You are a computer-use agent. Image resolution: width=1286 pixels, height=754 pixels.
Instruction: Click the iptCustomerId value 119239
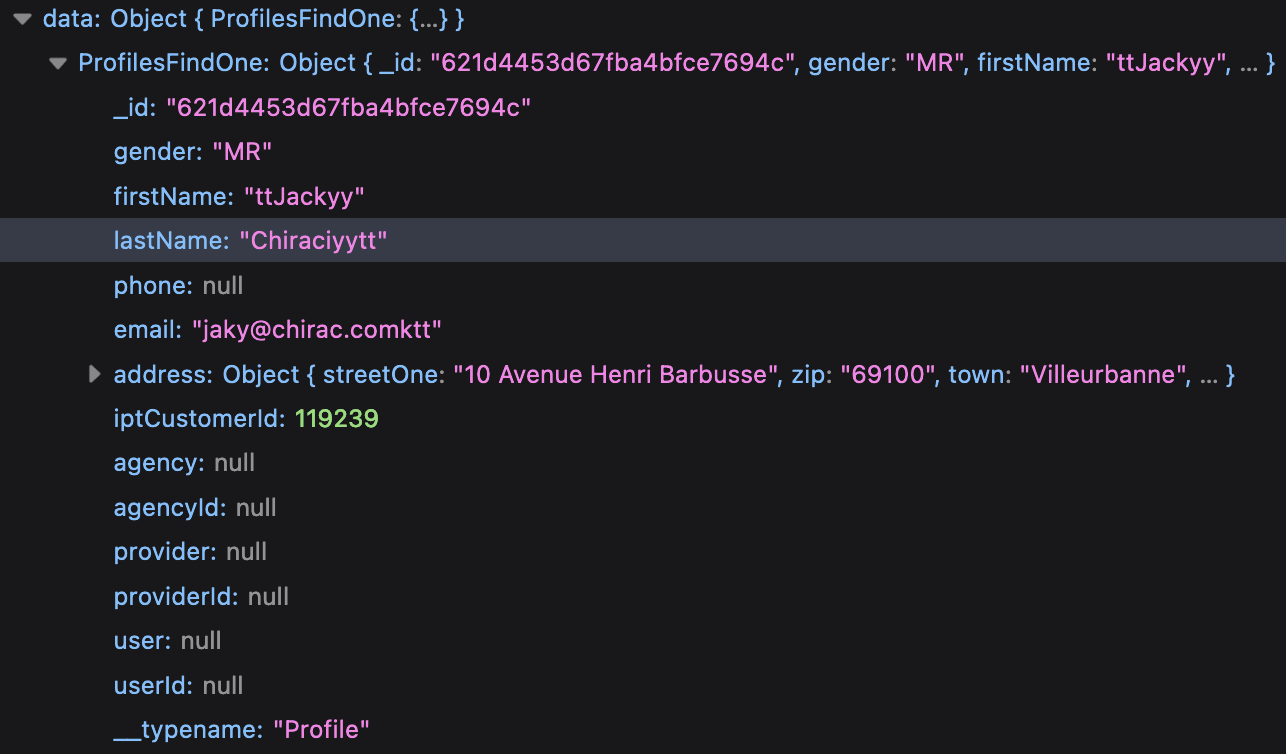pyautogui.click(x=337, y=418)
